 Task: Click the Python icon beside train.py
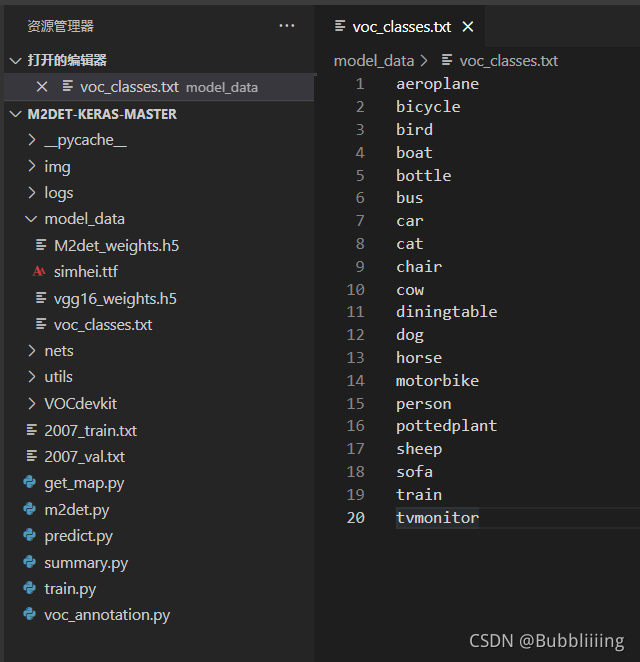[x=30, y=589]
